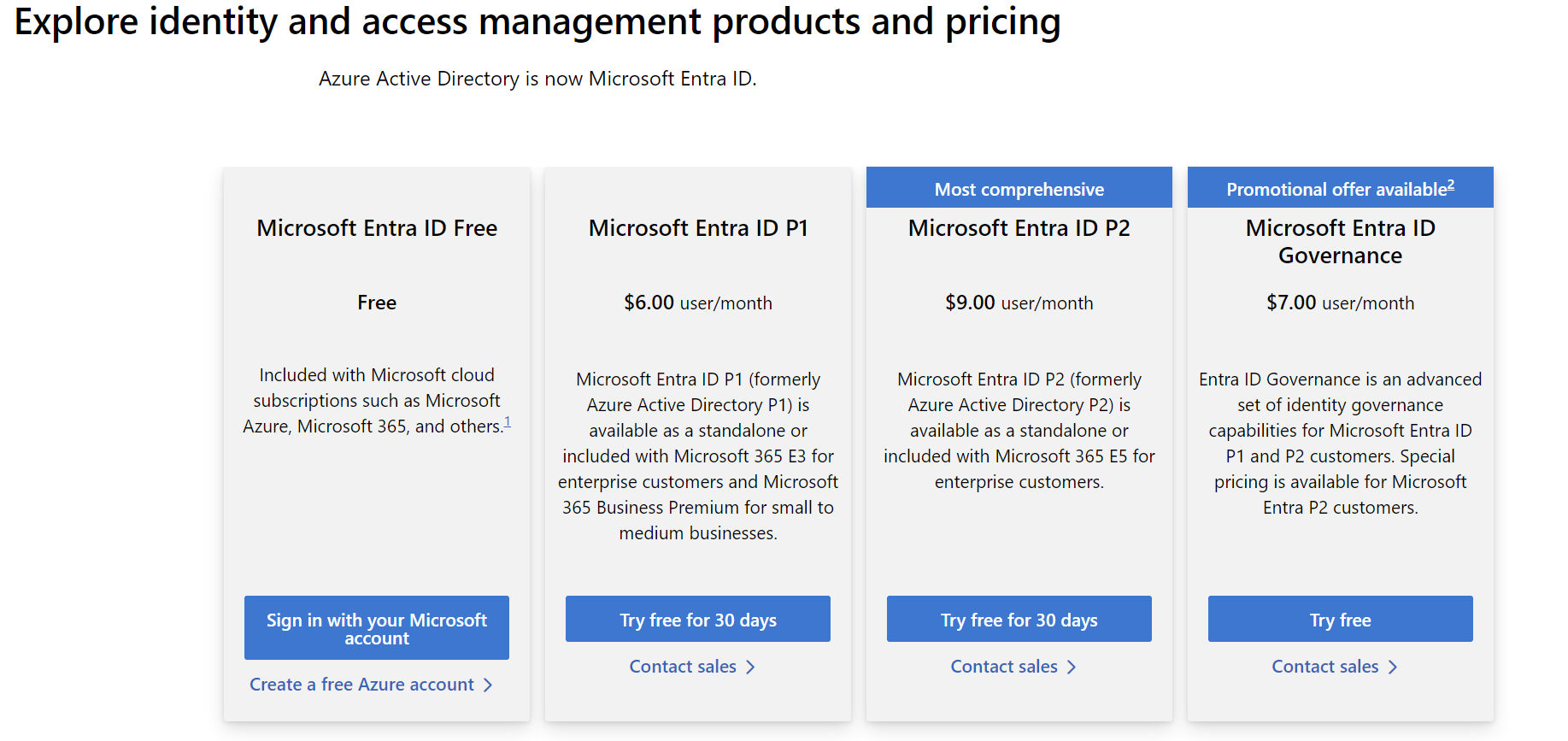Click chevron beside Contact sales in P1 card

point(750,667)
